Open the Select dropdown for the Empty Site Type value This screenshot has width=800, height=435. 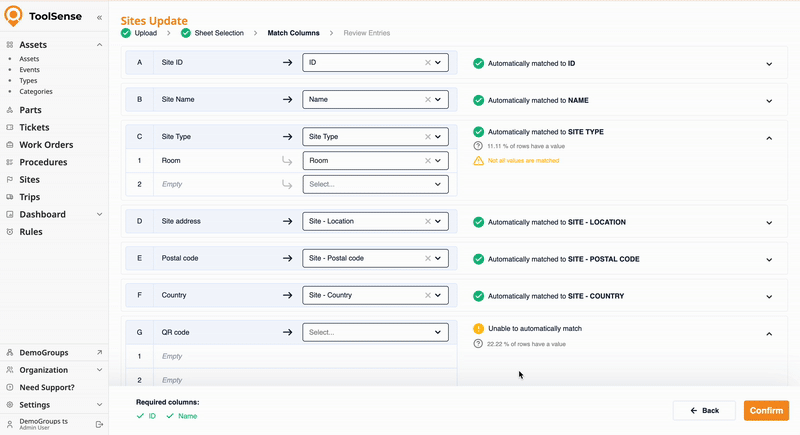pos(375,184)
